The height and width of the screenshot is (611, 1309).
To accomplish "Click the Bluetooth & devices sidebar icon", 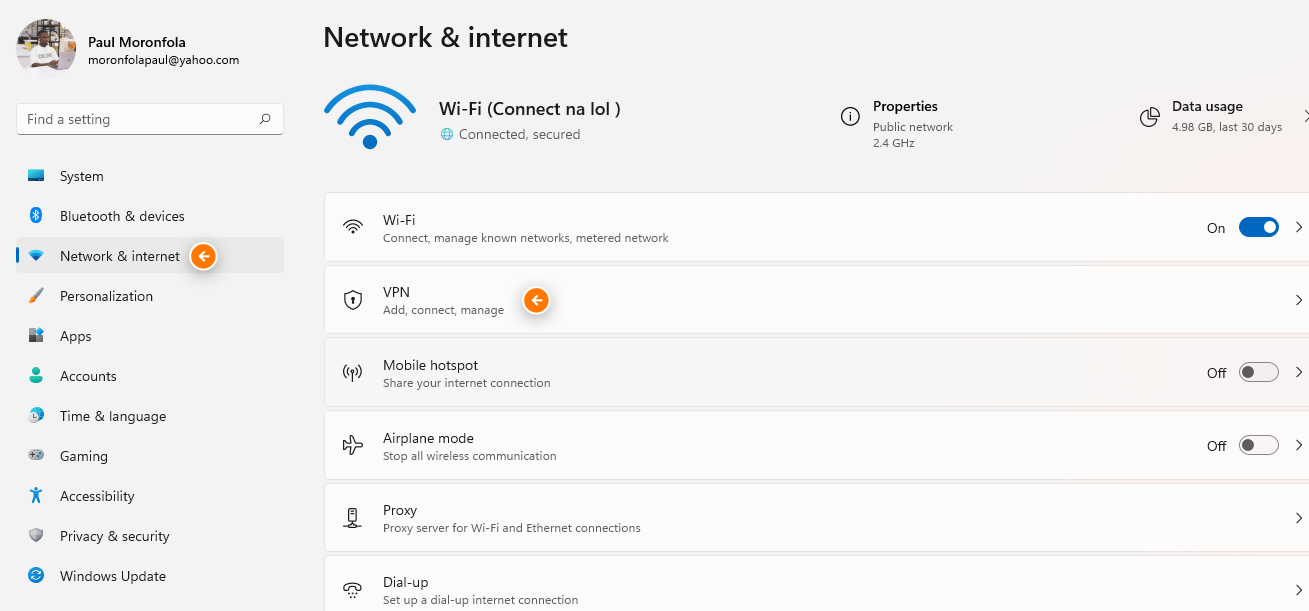I will tap(36, 216).
